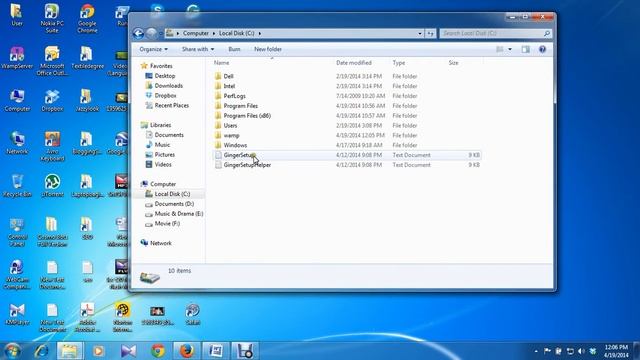This screenshot has height=360, width=640.
Task: Open the Videos library
Action: pos(163,164)
